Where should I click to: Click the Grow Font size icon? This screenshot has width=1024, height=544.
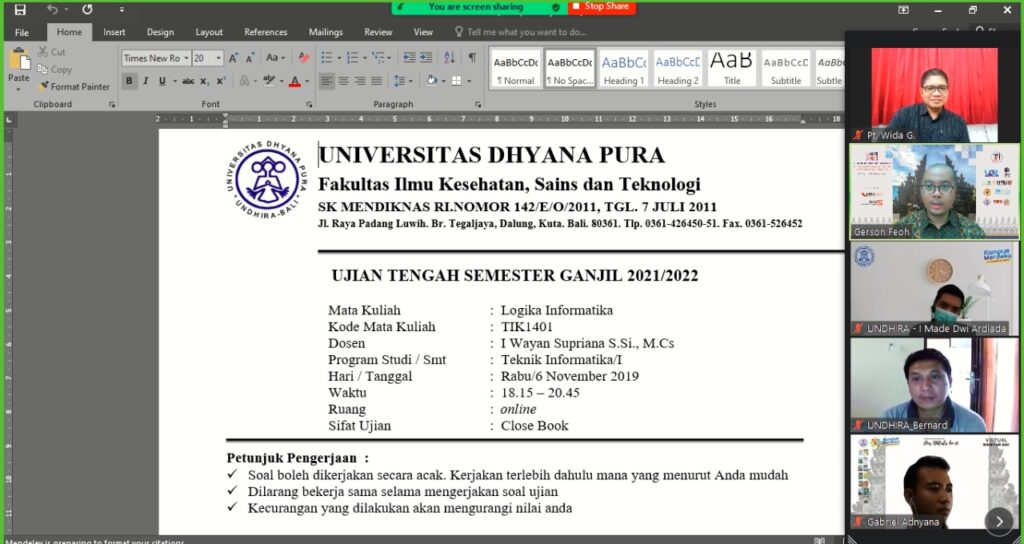(233, 58)
